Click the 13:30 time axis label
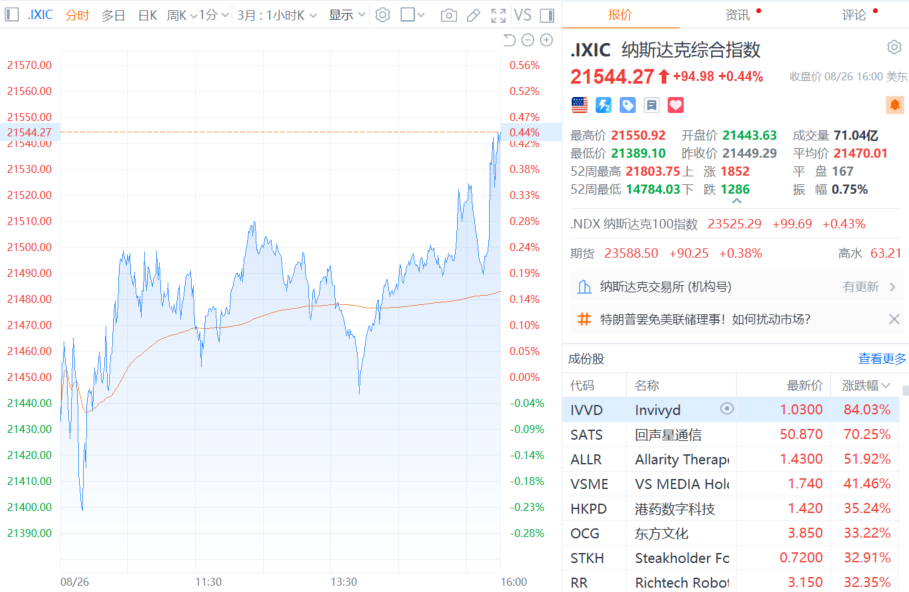The image size is (909, 592). tap(344, 582)
